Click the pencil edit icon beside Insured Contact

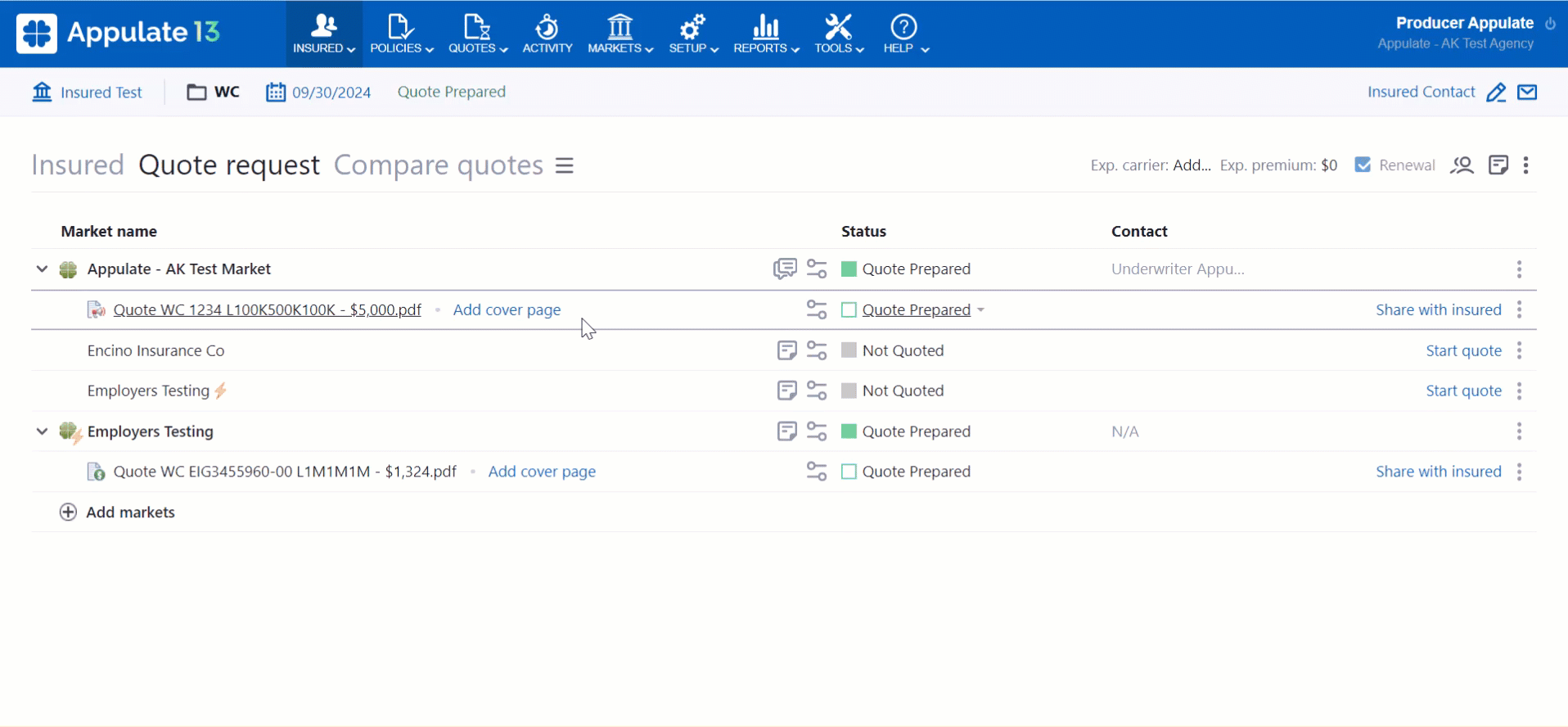click(x=1496, y=93)
